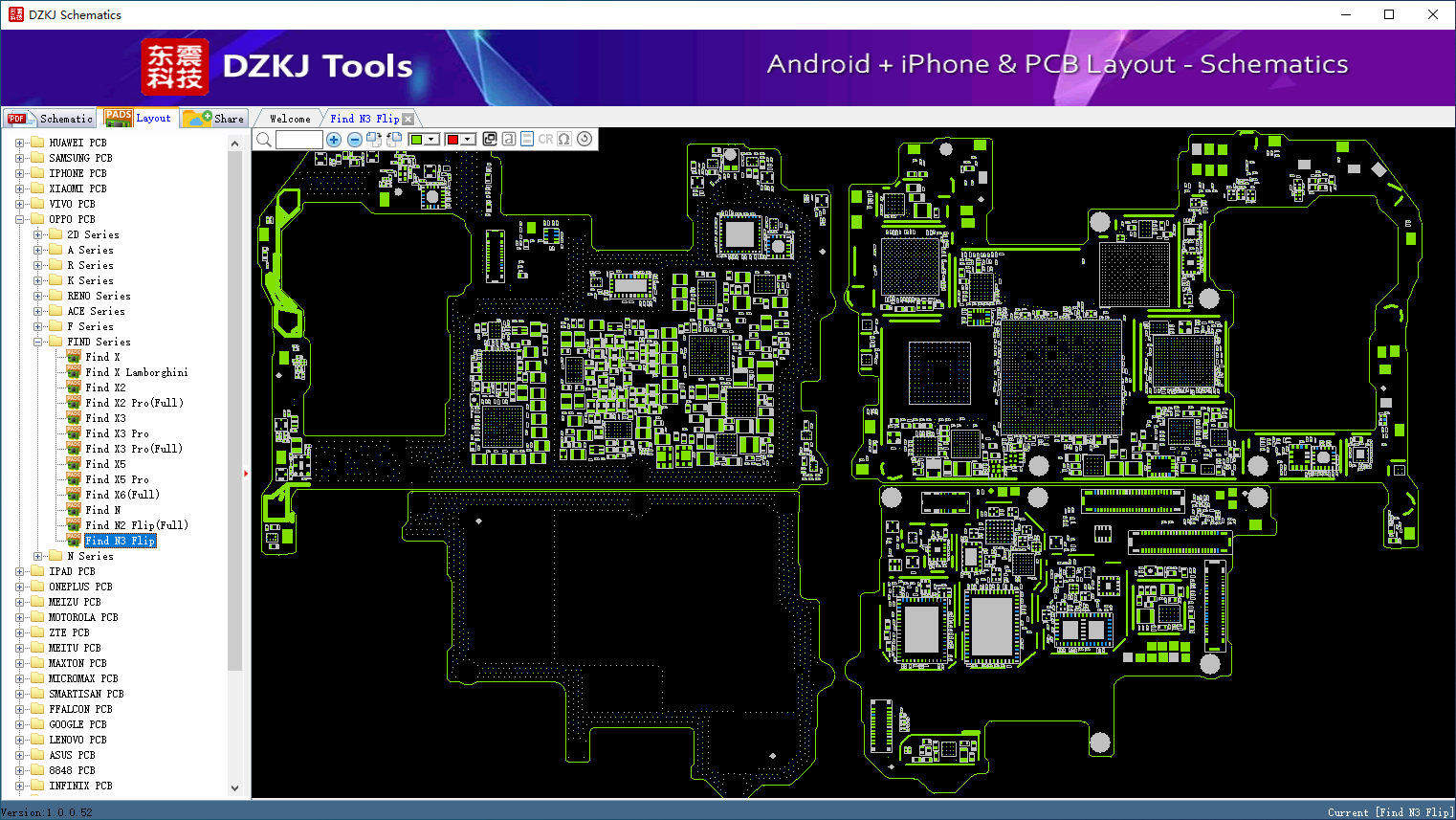
Task: Open Find X5 Pro PADS layout
Action: (117, 479)
